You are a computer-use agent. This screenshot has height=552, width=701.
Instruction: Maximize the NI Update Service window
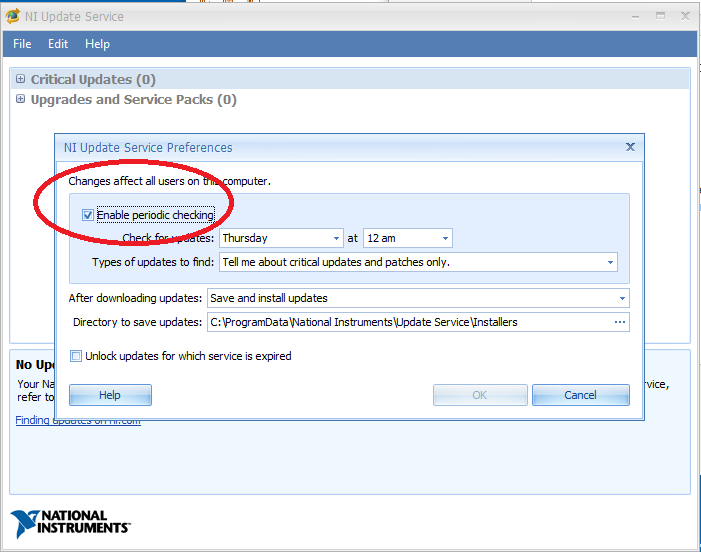click(x=660, y=16)
